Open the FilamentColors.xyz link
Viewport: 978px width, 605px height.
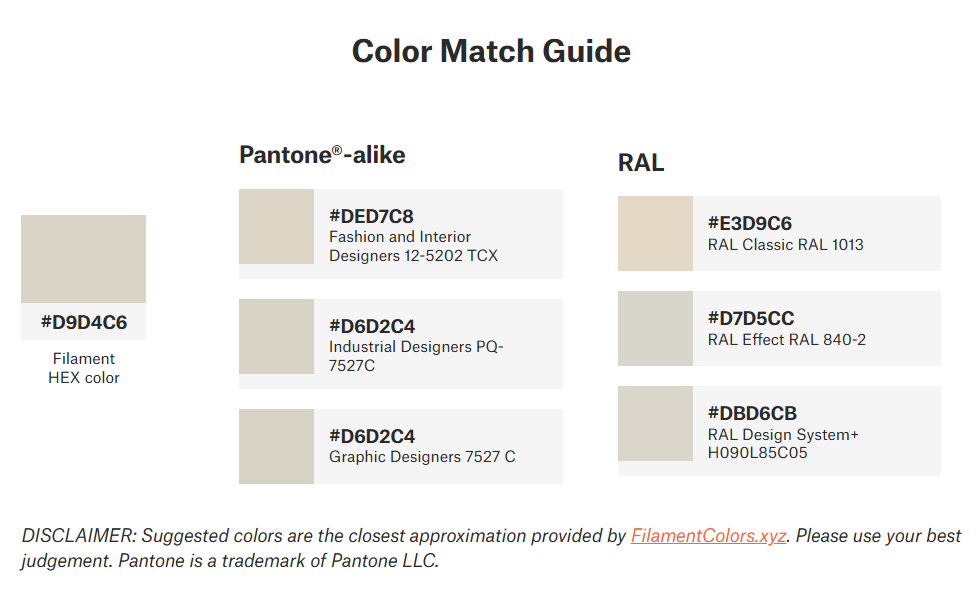point(708,536)
